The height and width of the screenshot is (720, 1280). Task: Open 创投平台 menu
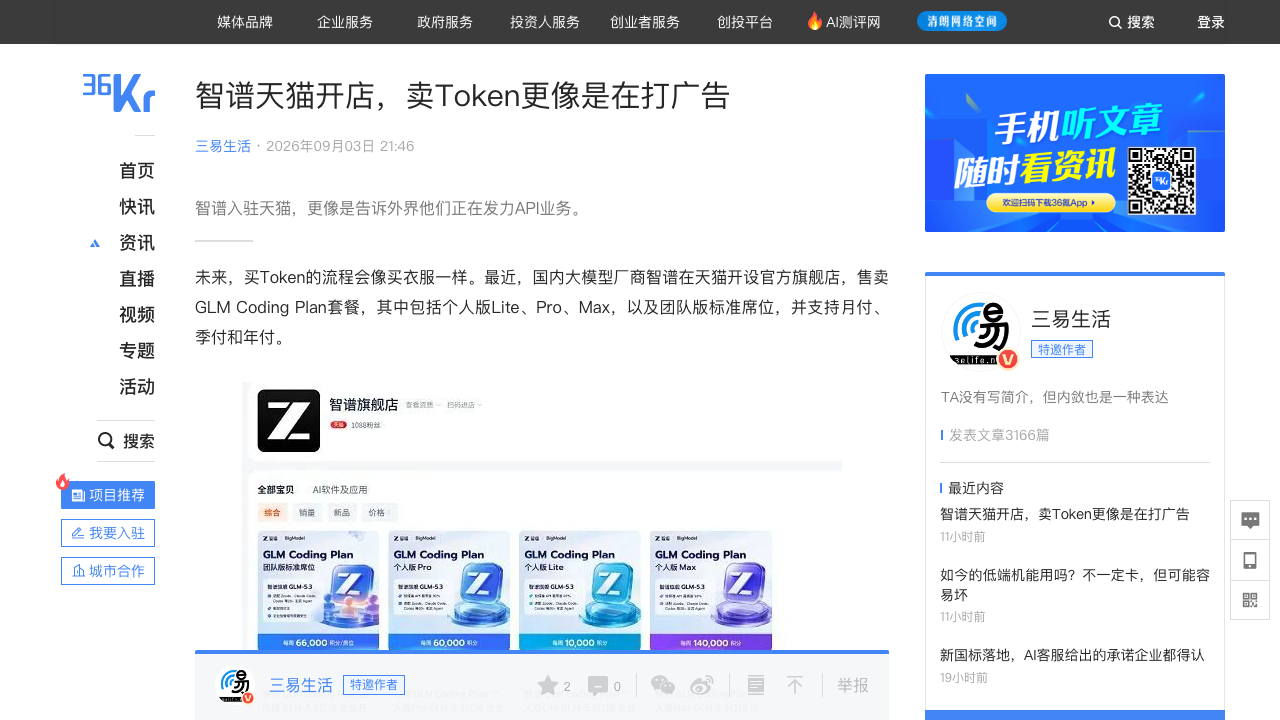click(745, 22)
